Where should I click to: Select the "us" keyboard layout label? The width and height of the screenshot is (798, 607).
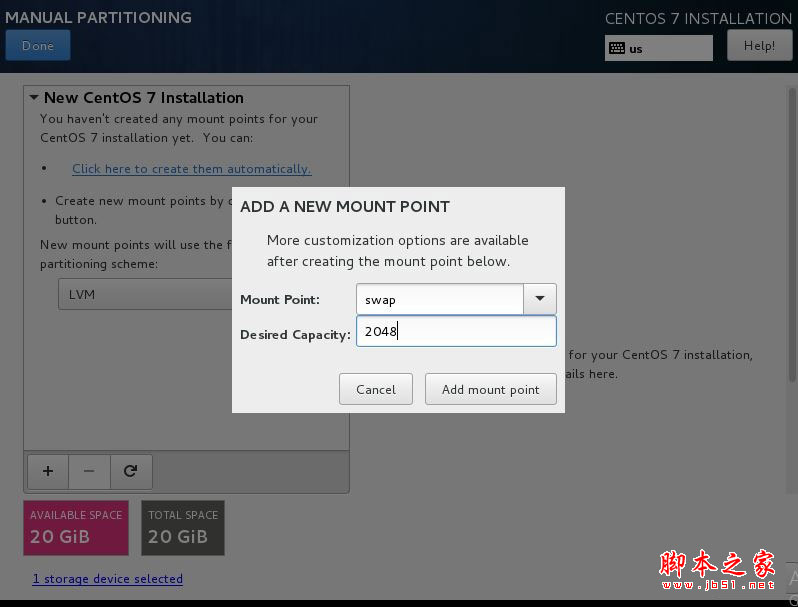(636, 48)
